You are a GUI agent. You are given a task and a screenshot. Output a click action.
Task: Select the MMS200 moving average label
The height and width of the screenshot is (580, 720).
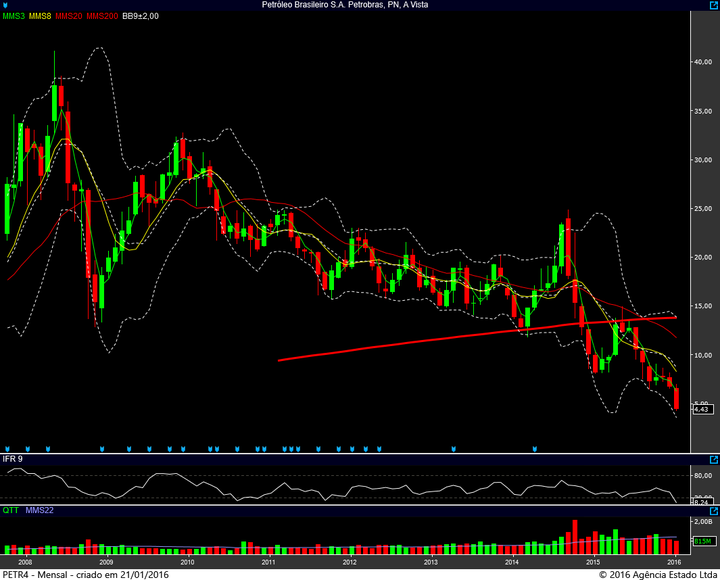point(102,16)
